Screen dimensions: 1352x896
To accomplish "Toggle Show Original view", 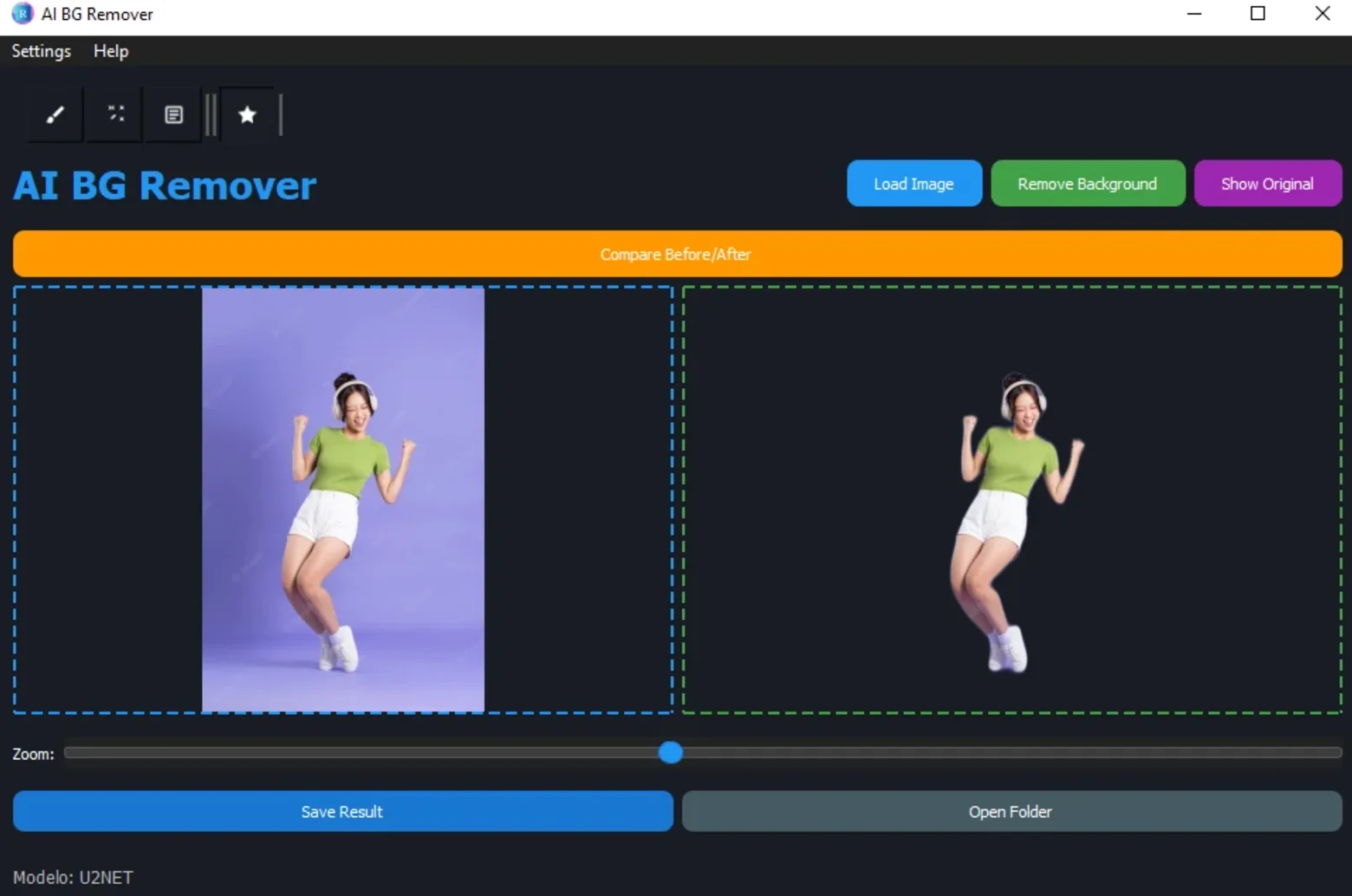I will (x=1267, y=184).
